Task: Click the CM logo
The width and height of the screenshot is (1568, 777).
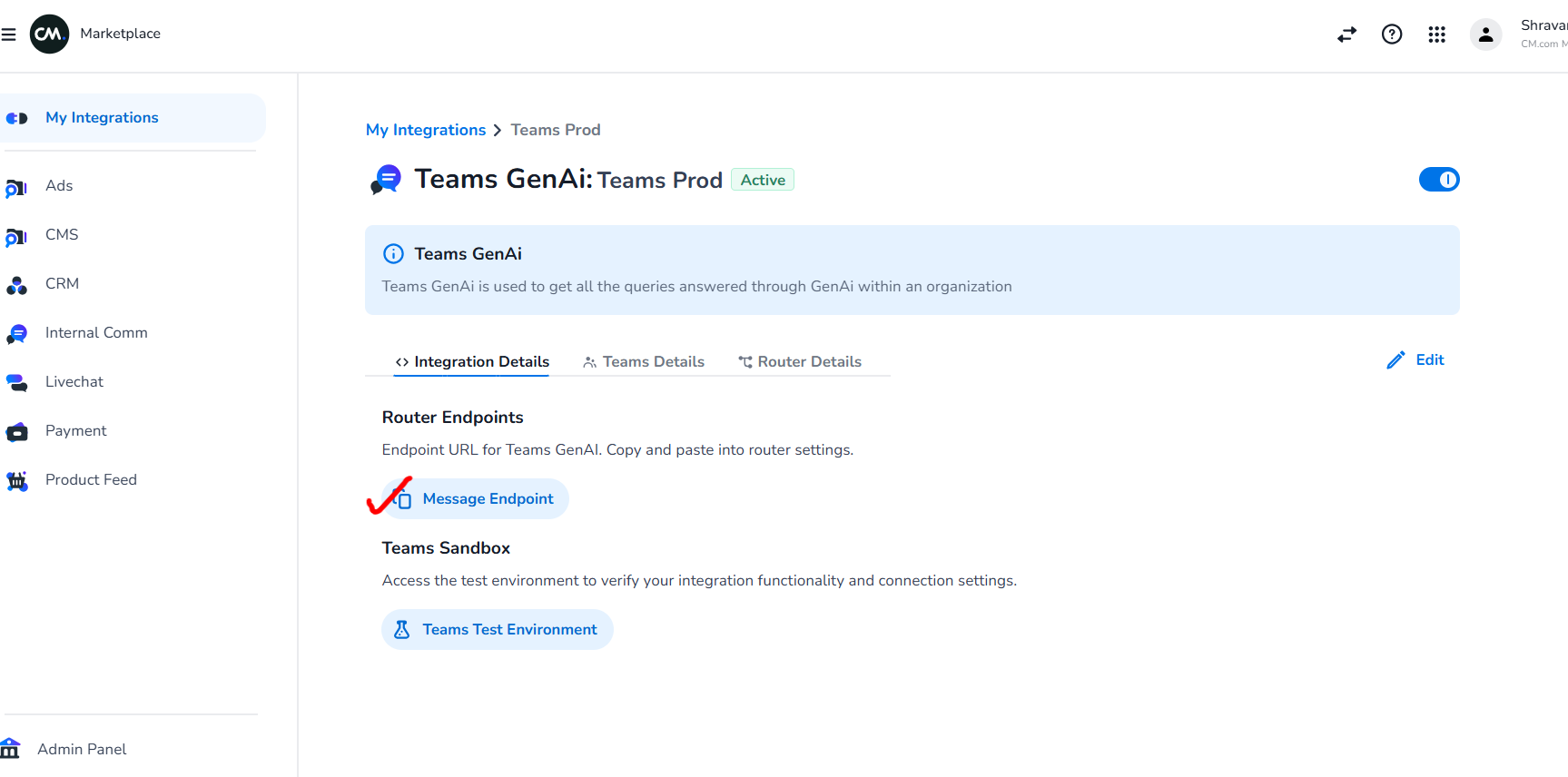Action: 49,34
